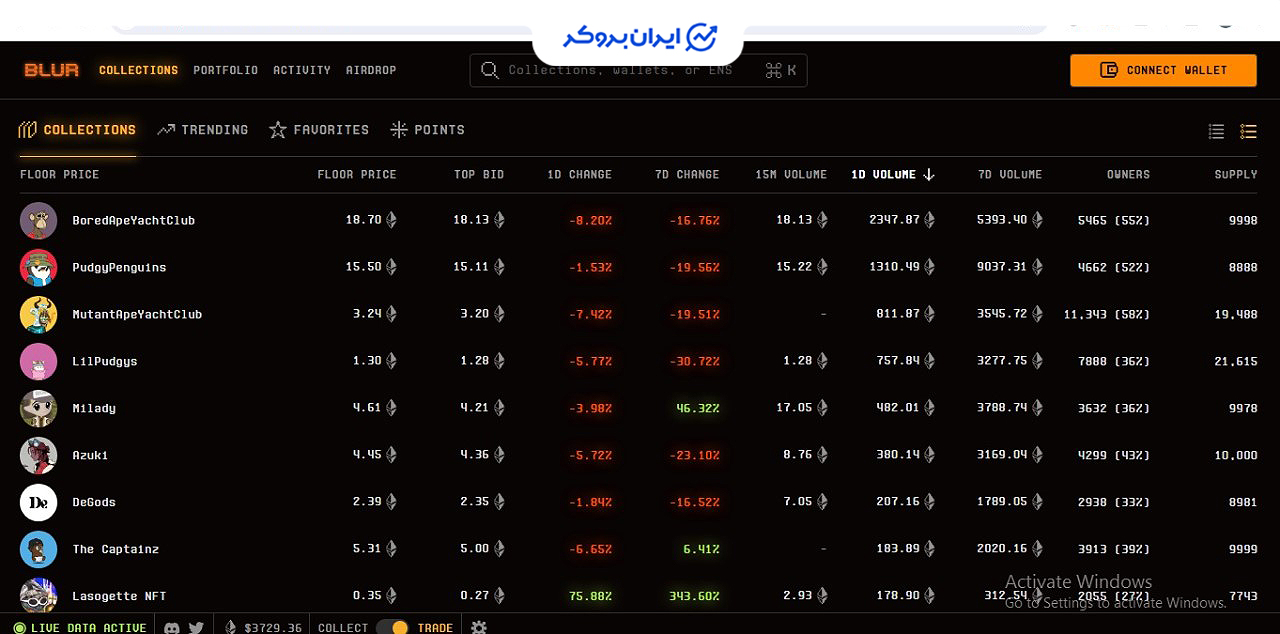This screenshot has width=1280, height=634.
Task: Click the Connect Wallet button
Action: coord(1163,70)
